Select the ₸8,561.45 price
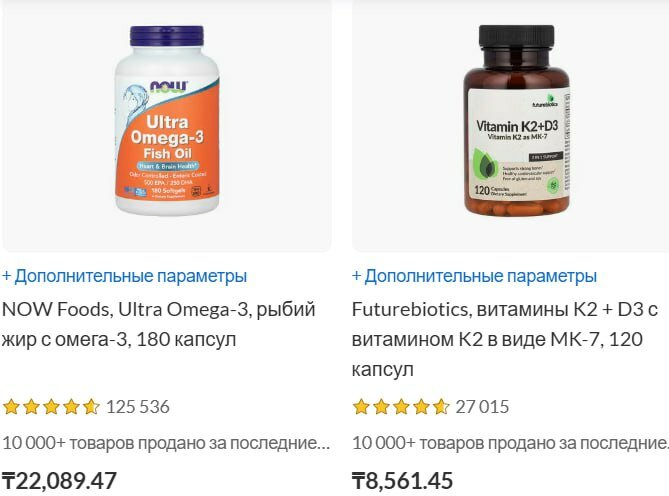This screenshot has width=669, height=496. pyautogui.click(x=402, y=481)
